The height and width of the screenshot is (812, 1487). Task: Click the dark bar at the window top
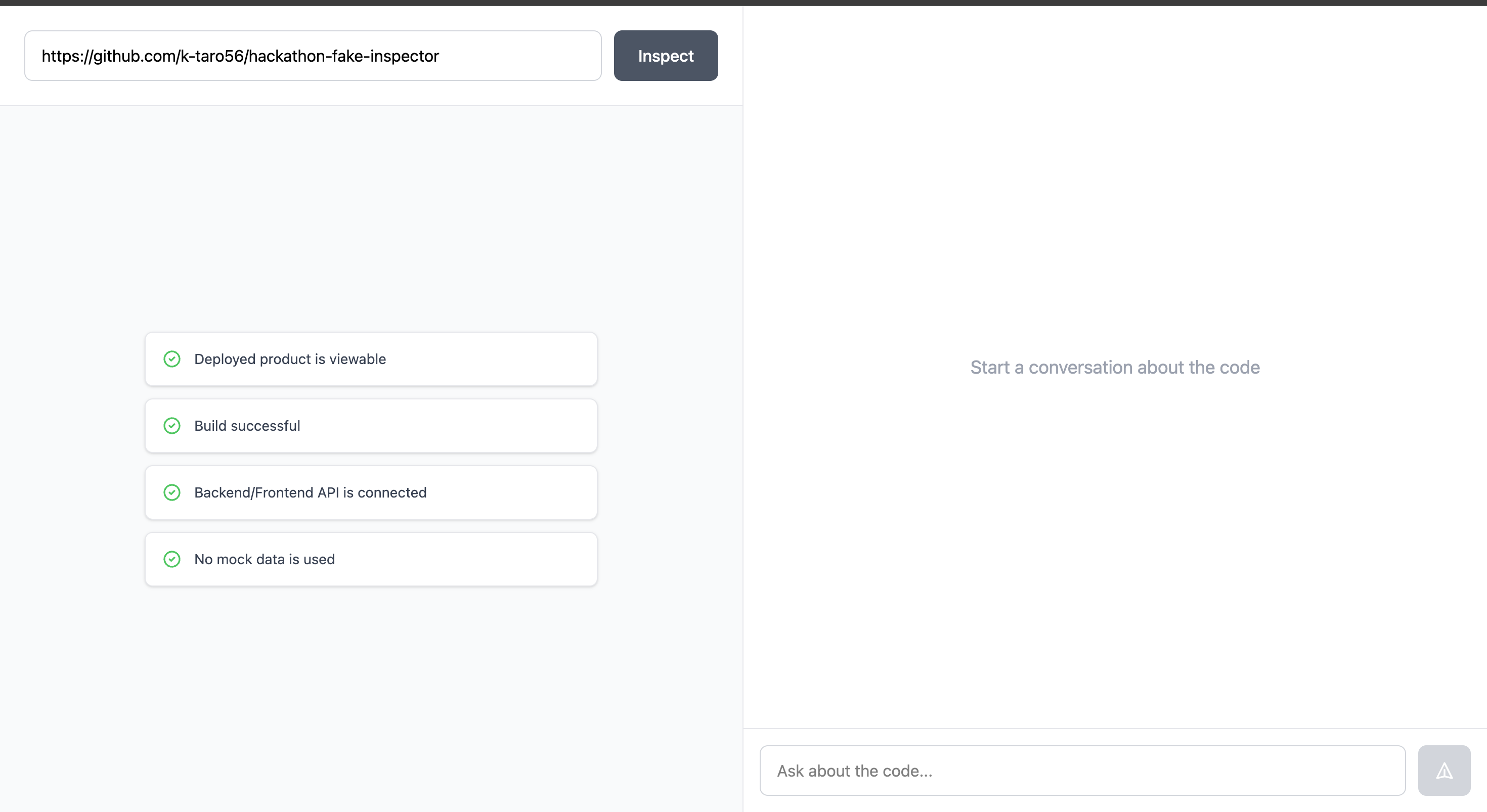743,3
